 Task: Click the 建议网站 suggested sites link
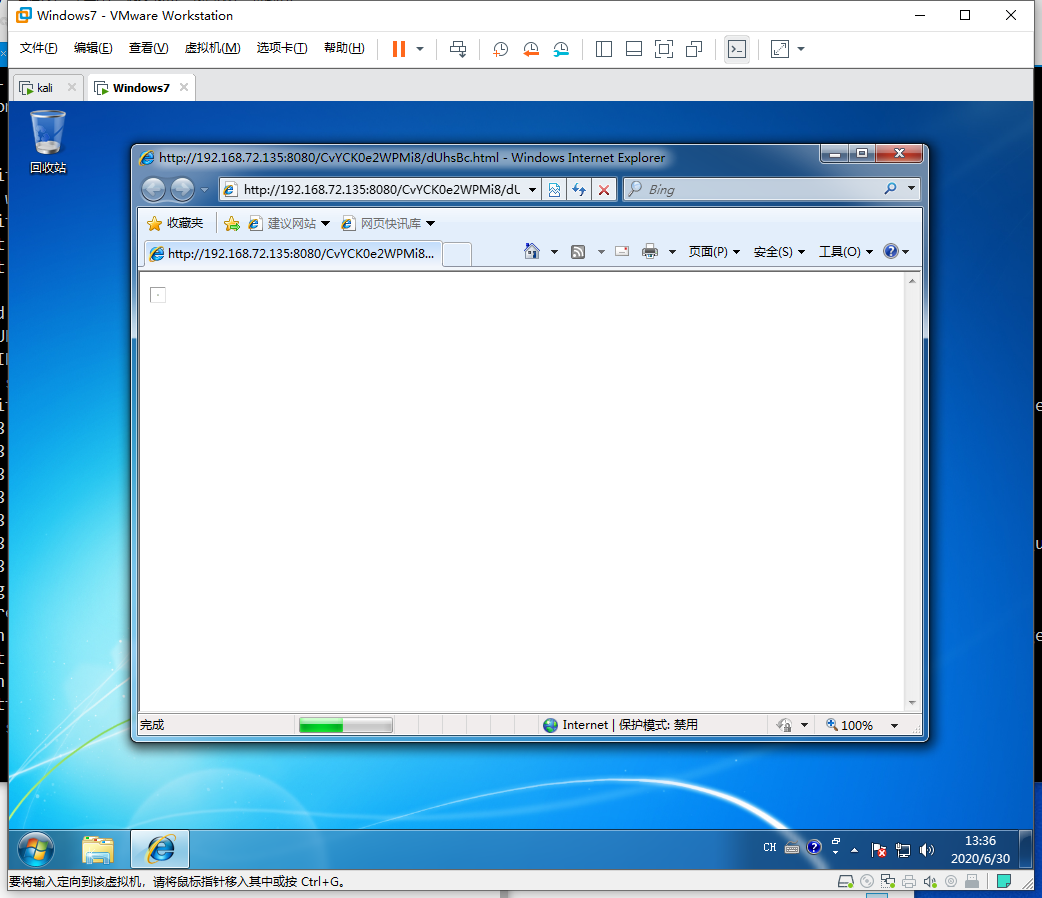tap(290, 223)
